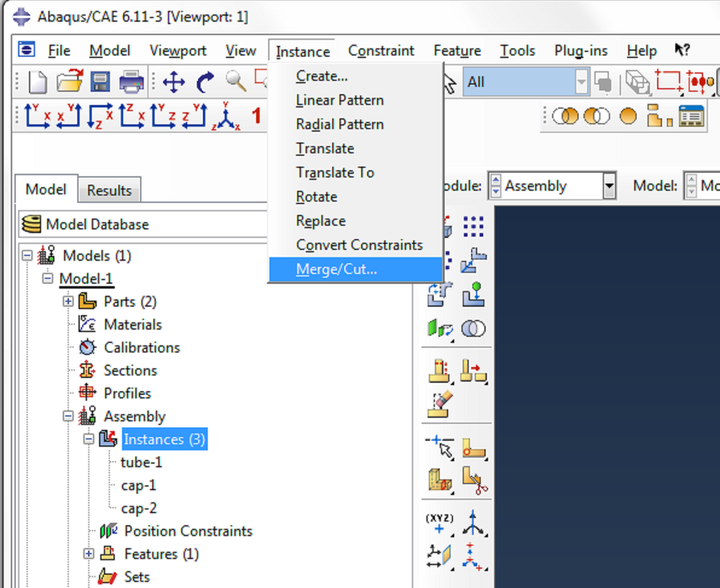Apply the isometric view icon
This screenshot has height=588, width=720.
pyautogui.click(x=226, y=116)
